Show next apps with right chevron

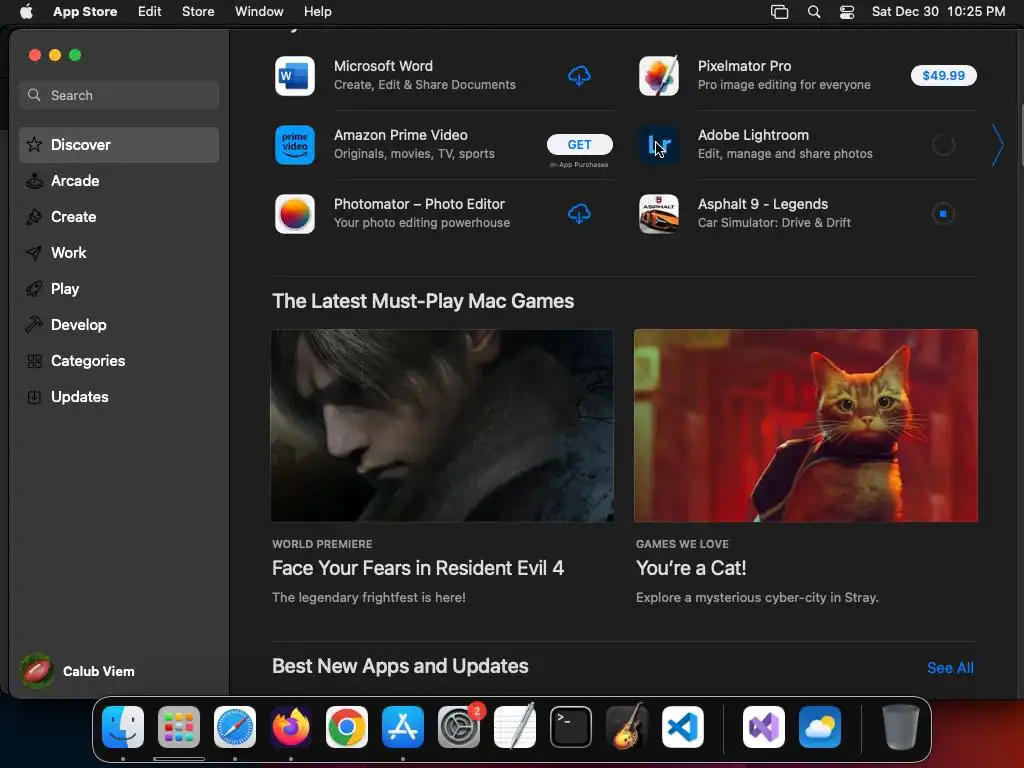point(997,145)
